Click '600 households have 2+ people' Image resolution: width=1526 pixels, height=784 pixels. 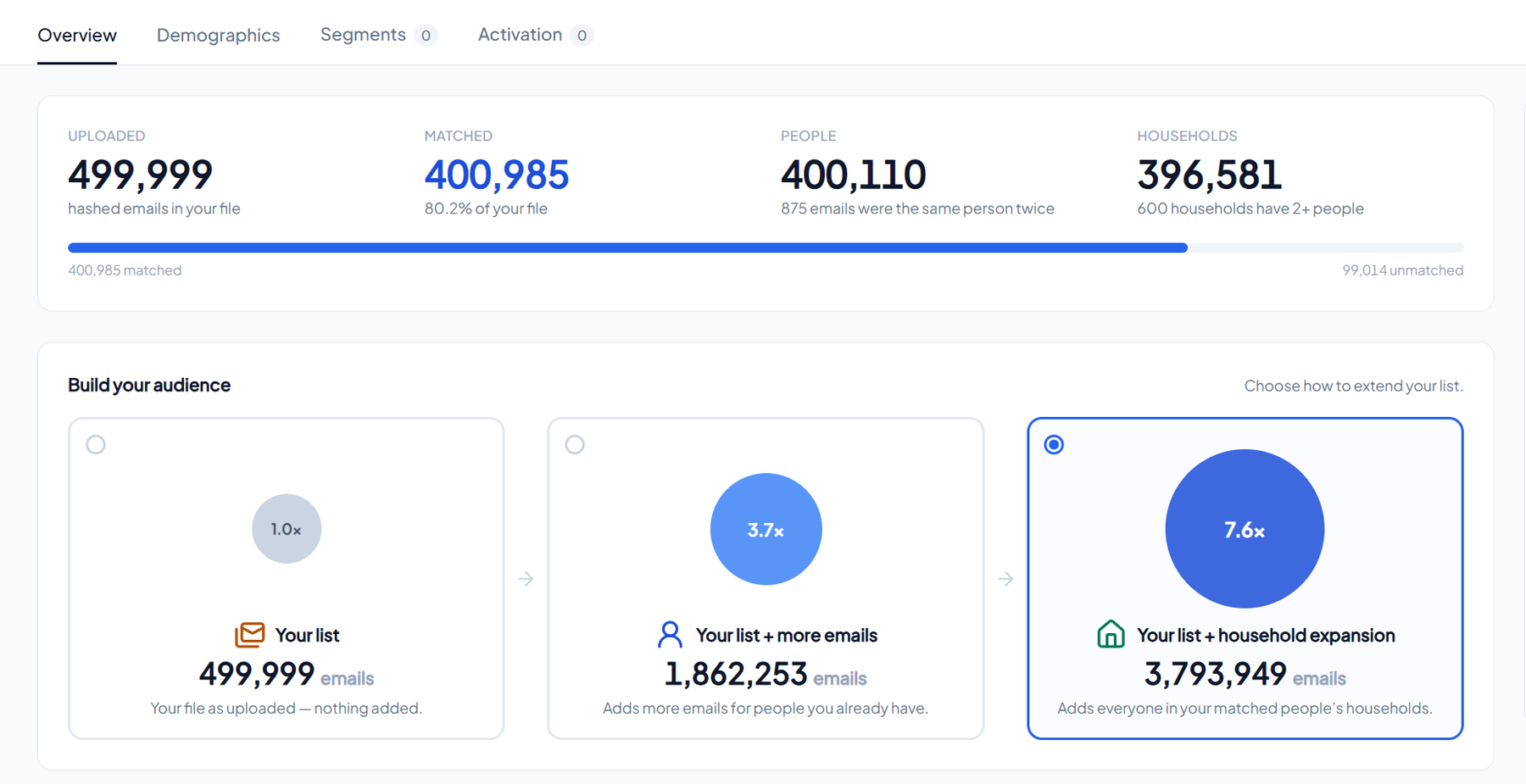(1250, 209)
